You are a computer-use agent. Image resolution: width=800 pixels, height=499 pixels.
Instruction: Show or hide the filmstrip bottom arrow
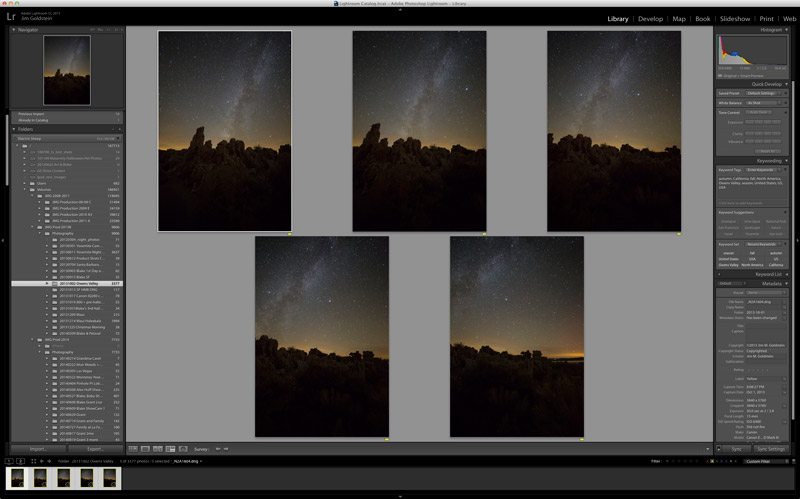pos(400,496)
